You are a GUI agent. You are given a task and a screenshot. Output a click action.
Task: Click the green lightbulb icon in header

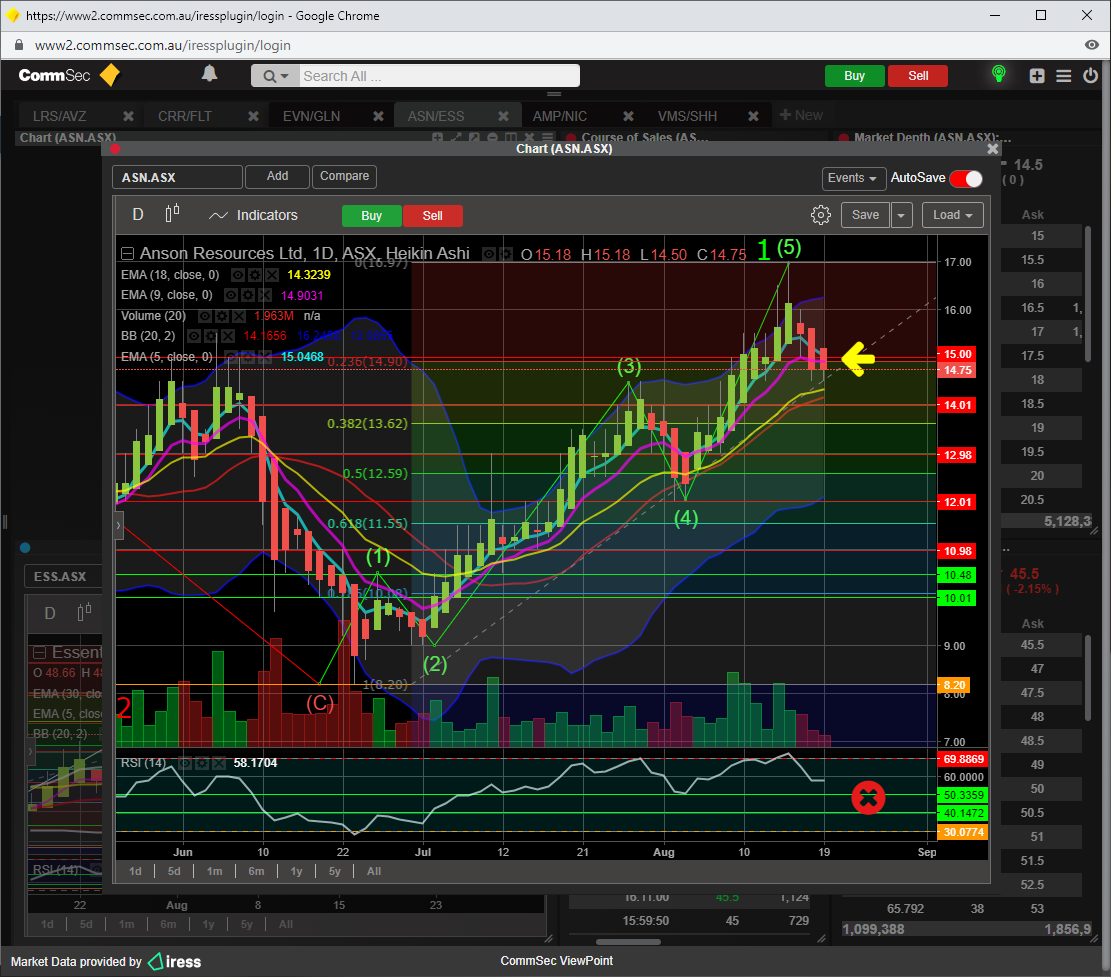click(x=997, y=74)
